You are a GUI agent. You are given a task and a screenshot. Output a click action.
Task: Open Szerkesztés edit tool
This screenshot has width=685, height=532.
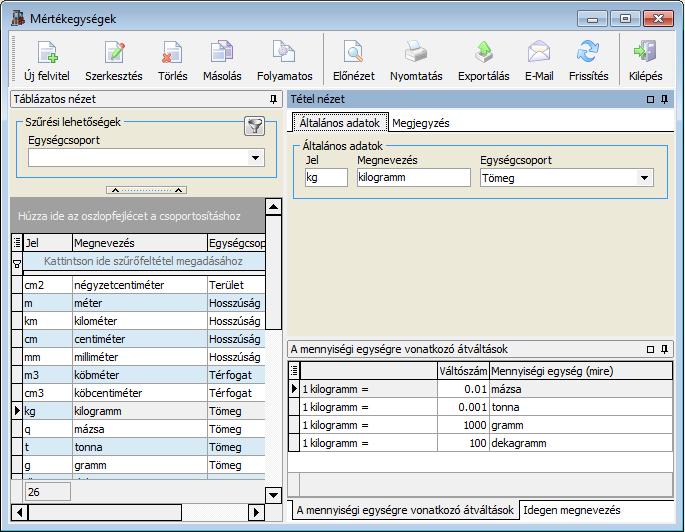tap(114, 52)
